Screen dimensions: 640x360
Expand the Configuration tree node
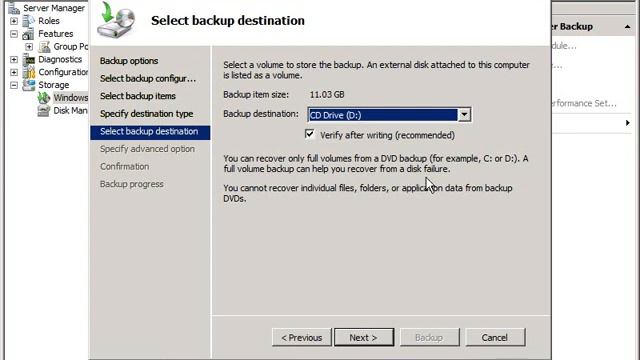14,72
